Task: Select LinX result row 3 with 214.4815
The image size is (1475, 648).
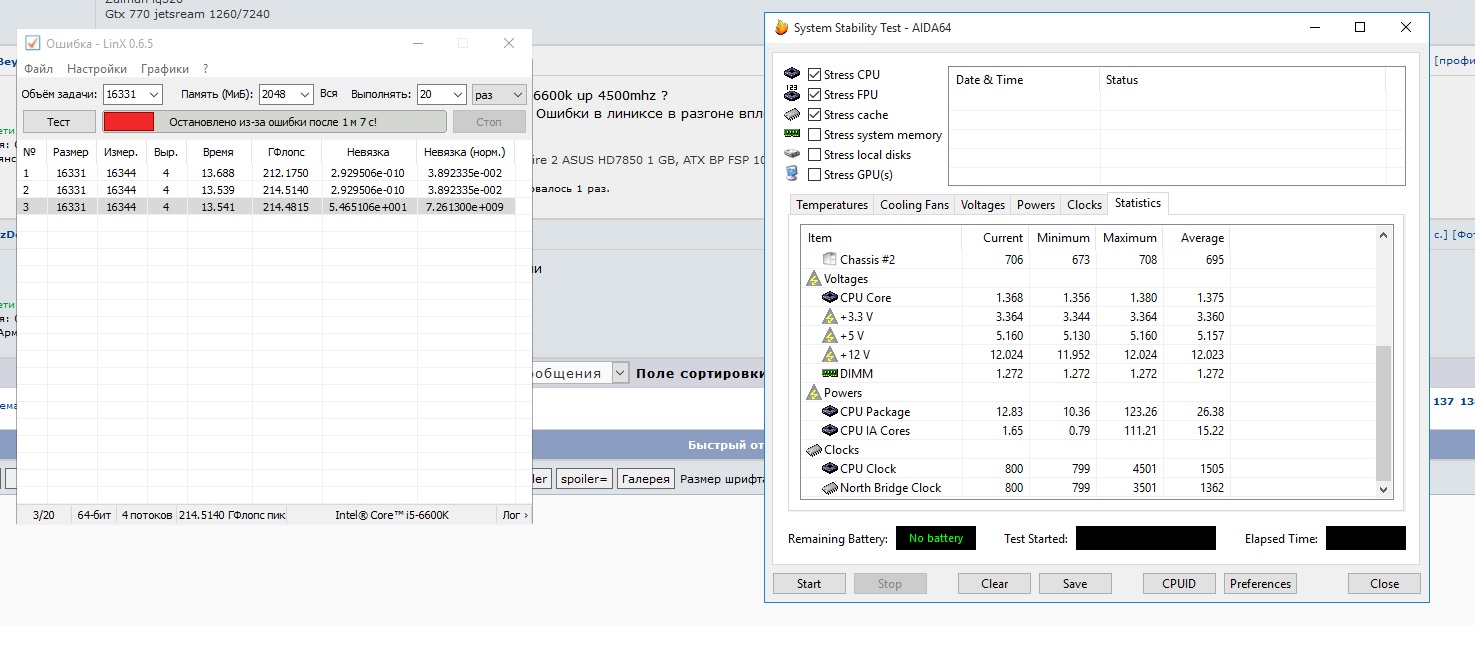Action: 266,207
